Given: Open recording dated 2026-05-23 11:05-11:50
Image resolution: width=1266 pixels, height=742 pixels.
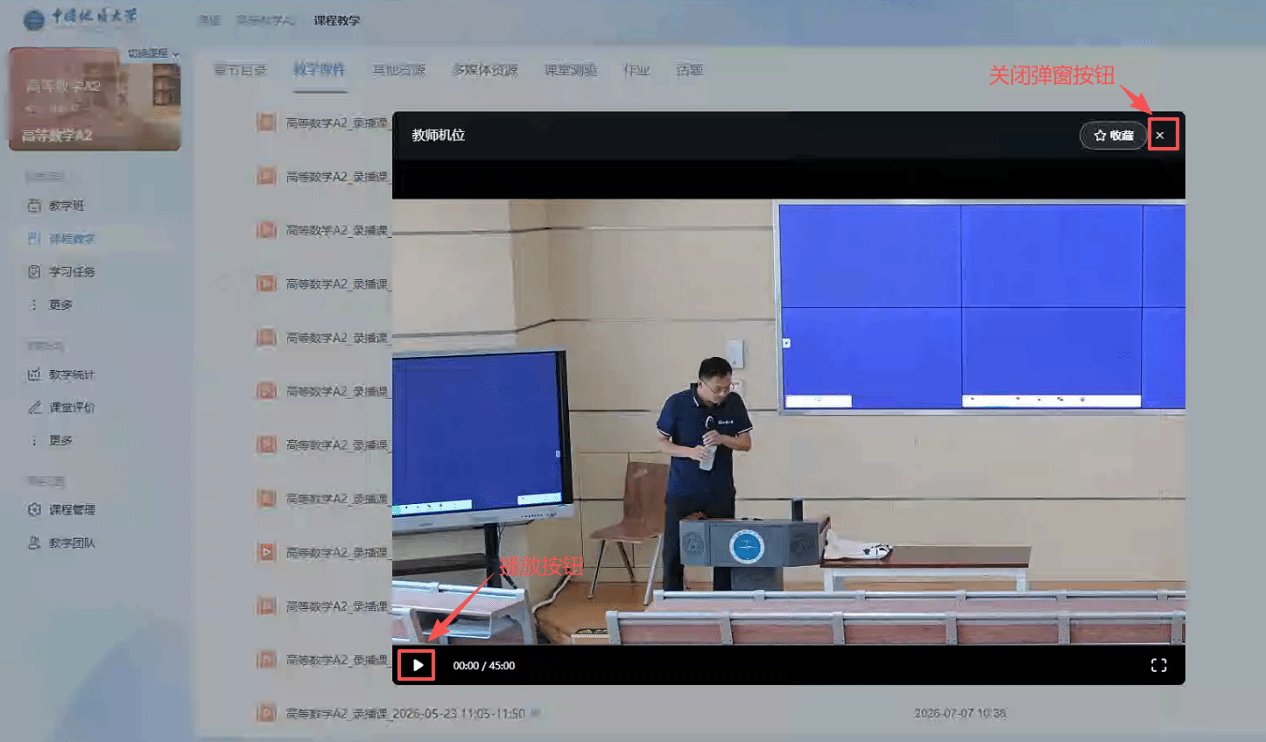Looking at the screenshot, I should [405, 714].
